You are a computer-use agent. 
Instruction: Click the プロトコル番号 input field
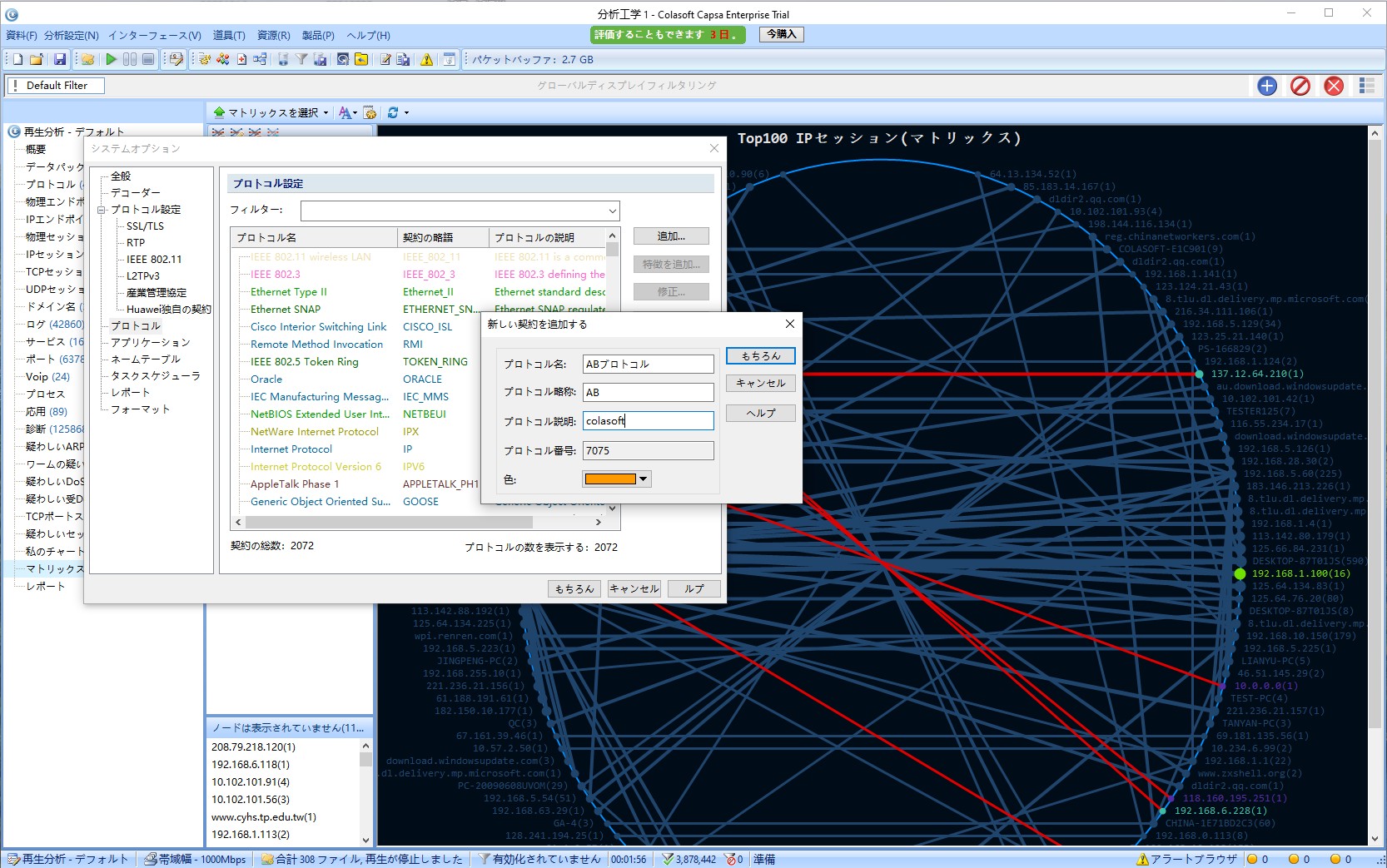click(648, 451)
